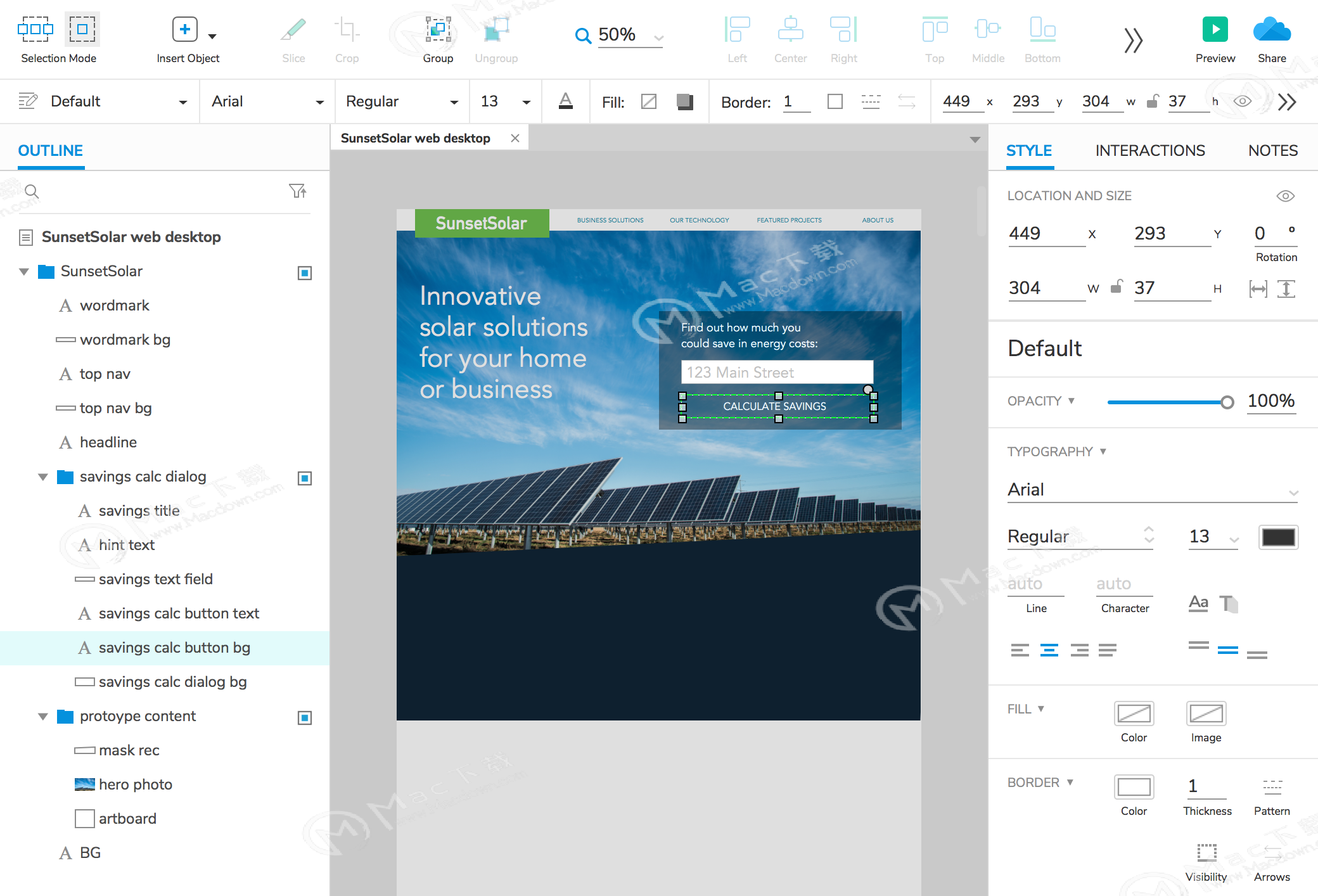Screen dimensions: 1318x896
Task: Collapse the savings calc dialog folder
Action: point(43,477)
